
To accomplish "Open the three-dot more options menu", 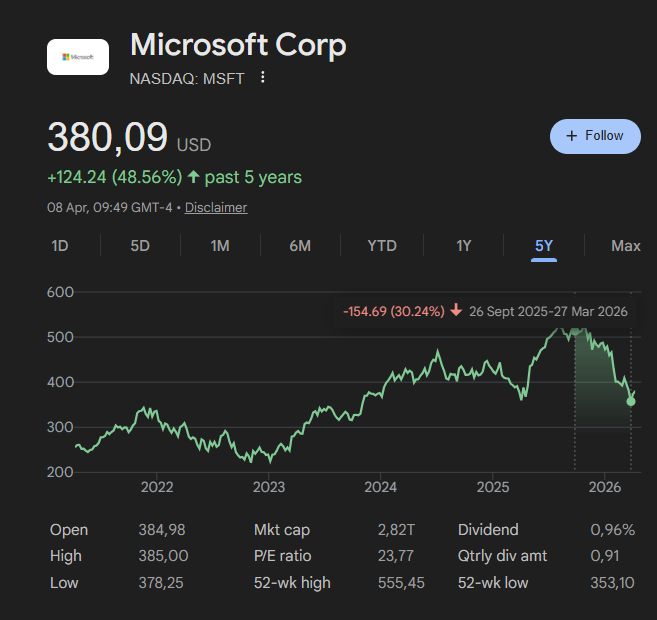I will pyautogui.click(x=263, y=77).
